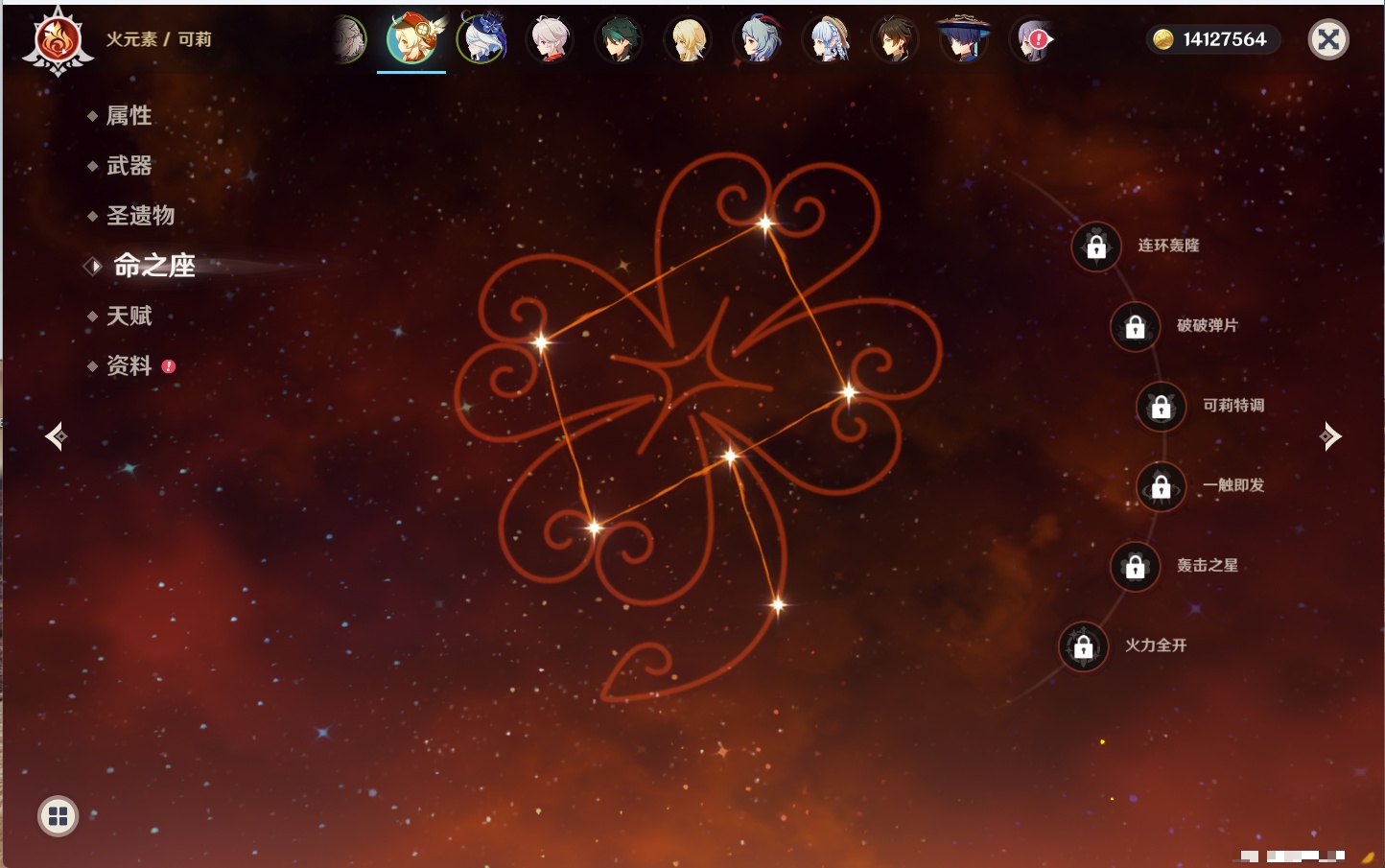Image resolution: width=1385 pixels, height=868 pixels.
Task: Click the Mora coin balance 14127564
Action: click(x=1212, y=39)
